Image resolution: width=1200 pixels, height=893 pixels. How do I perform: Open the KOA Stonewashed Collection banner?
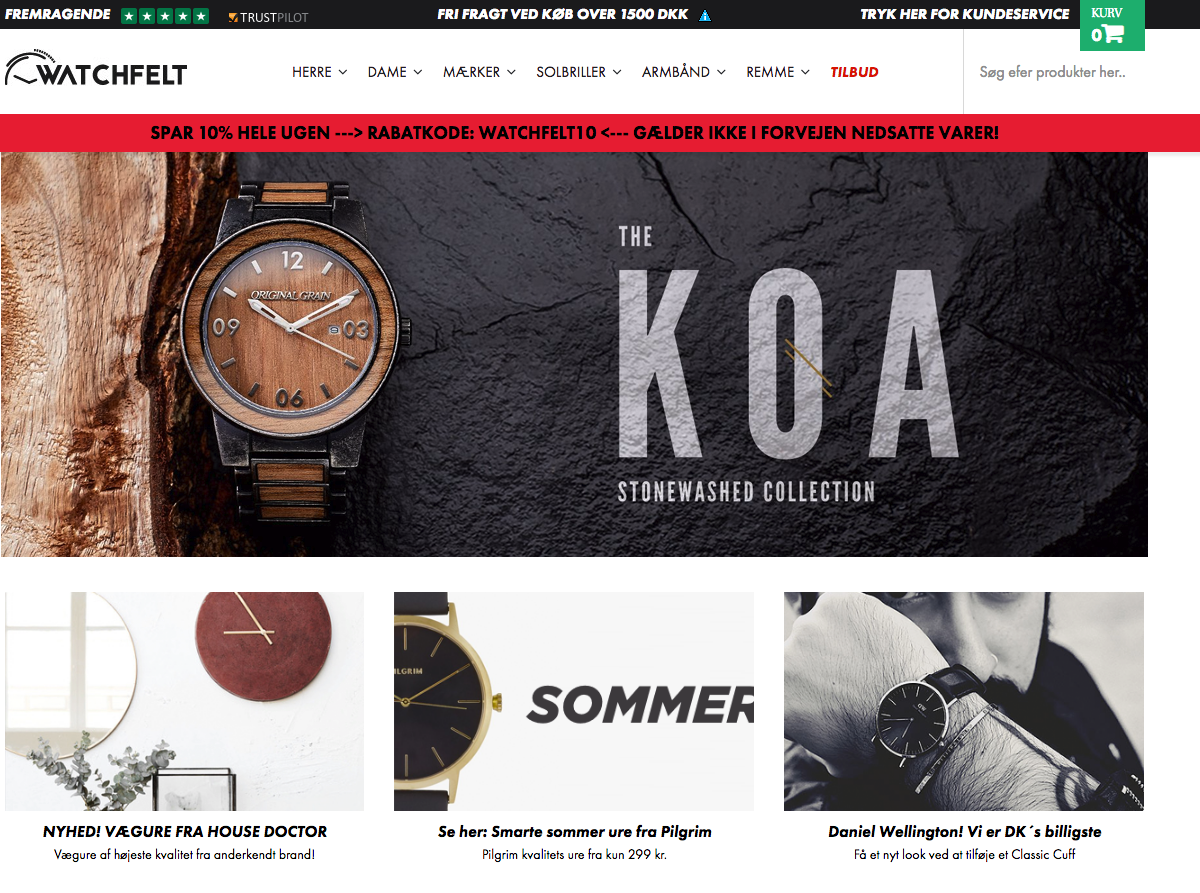pyautogui.click(x=574, y=355)
